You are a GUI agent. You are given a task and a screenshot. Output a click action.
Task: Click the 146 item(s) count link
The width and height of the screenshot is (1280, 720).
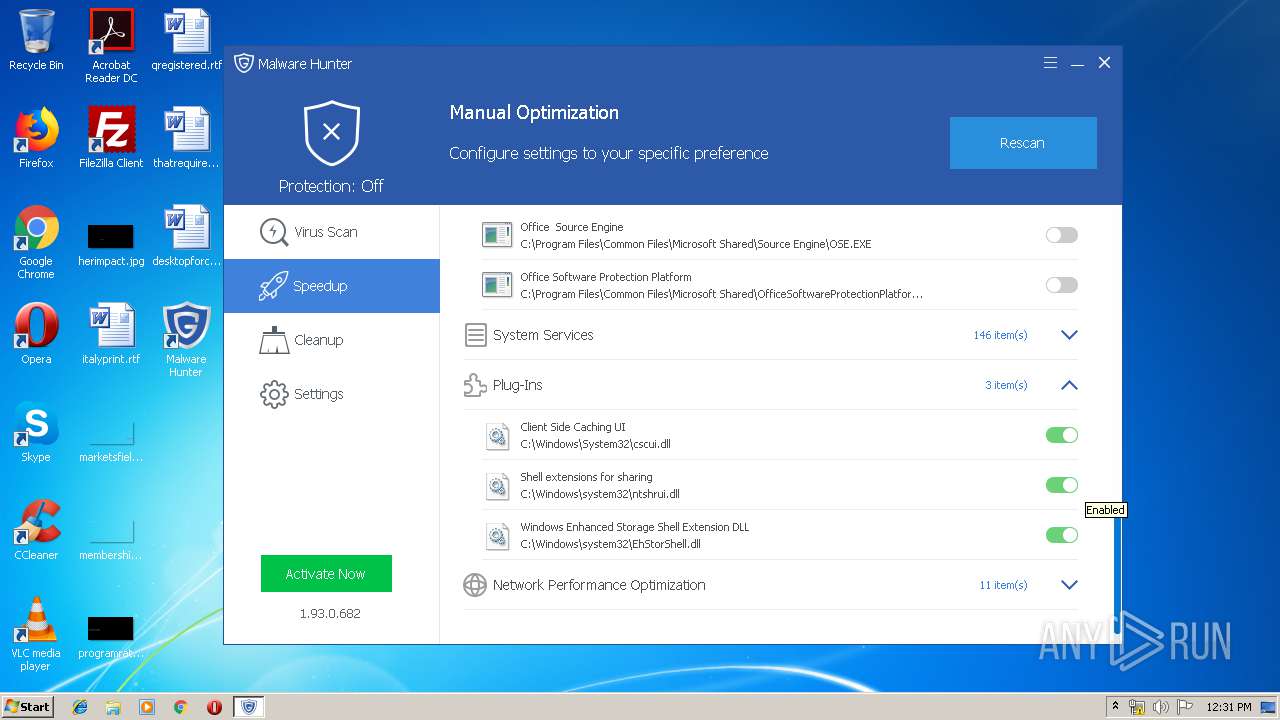click(x=1000, y=335)
